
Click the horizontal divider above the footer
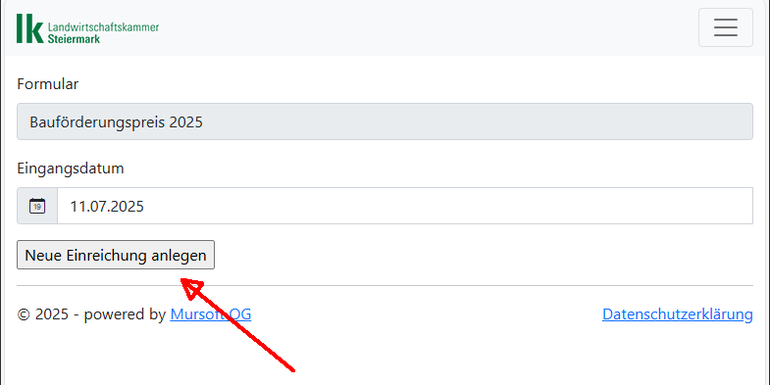385,285
